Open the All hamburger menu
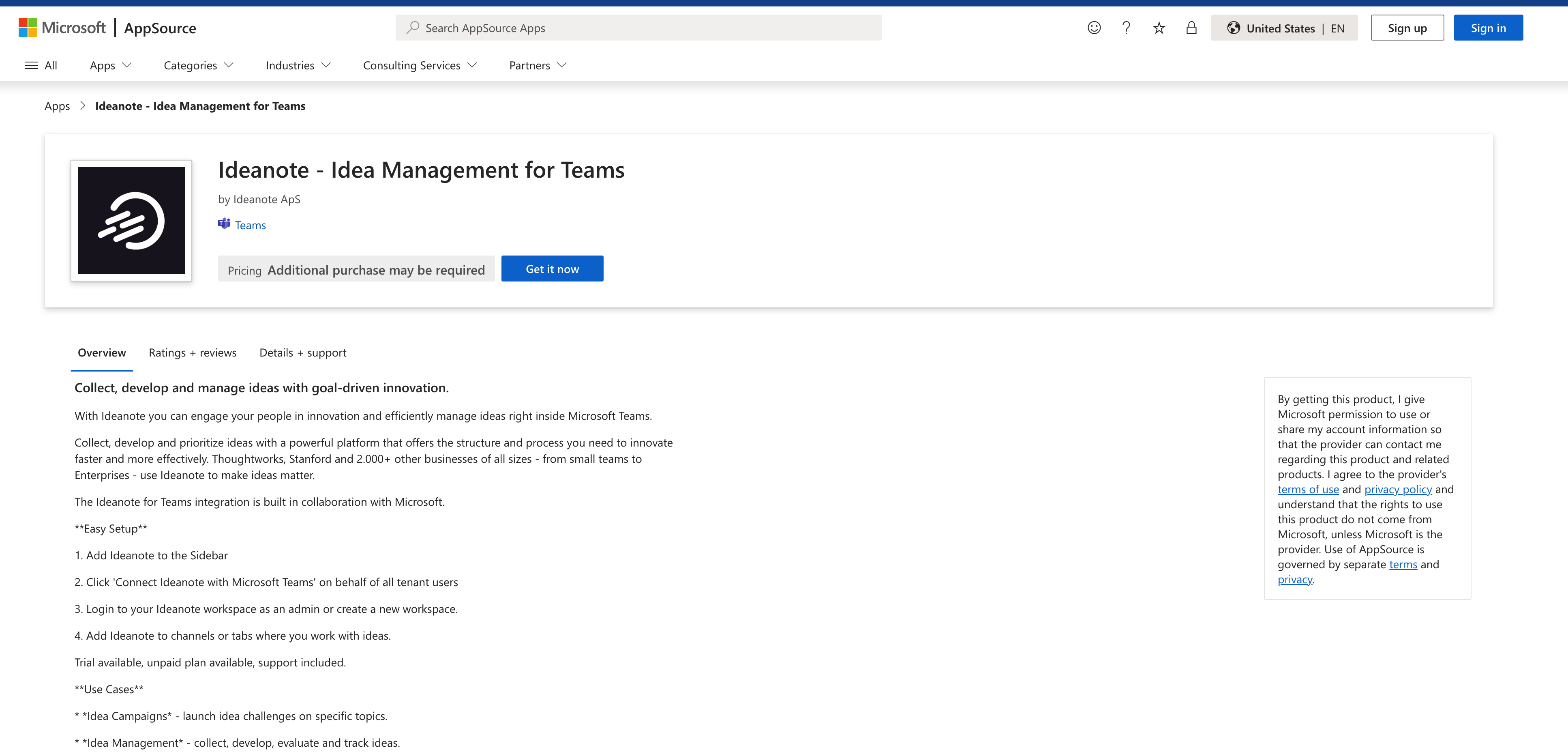Image resolution: width=1568 pixels, height=752 pixels. [x=41, y=65]
